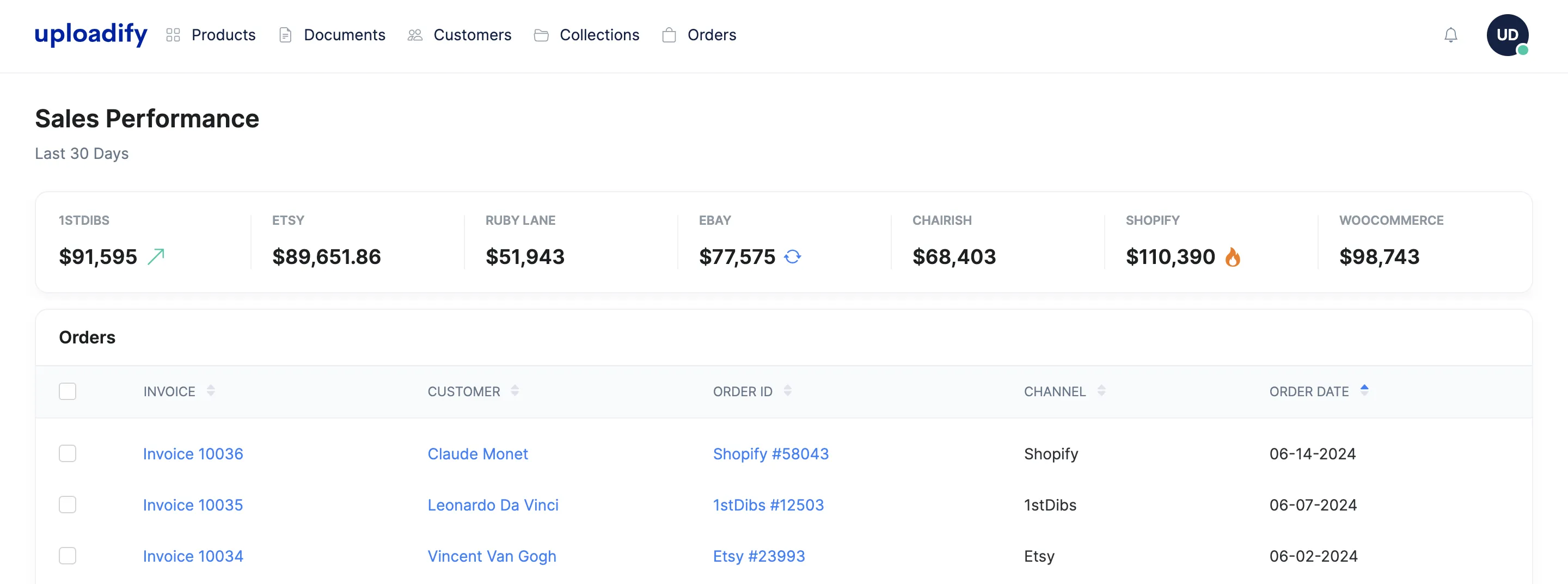Open the Products menu item
Screen dimensions: 1568x584
(x=223, y=35)
